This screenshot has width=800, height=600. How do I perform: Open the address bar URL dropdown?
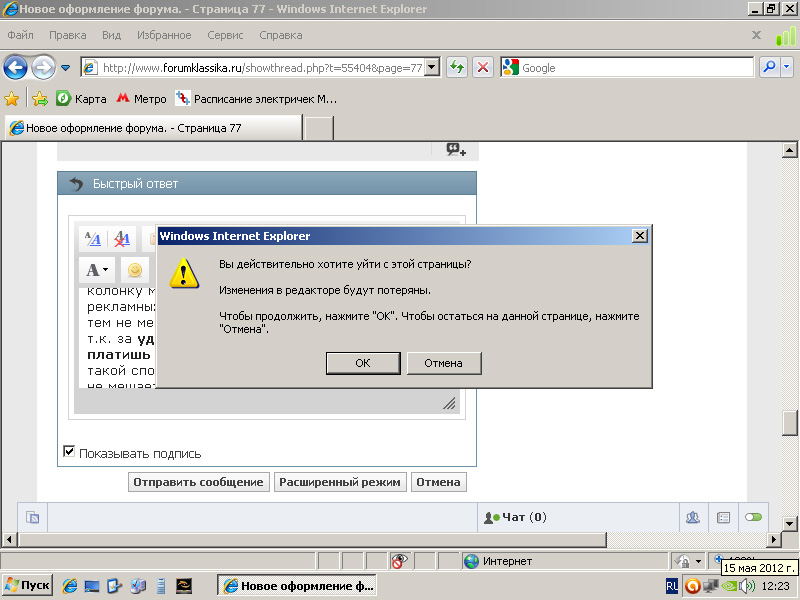pyautogui.click(x=432, y=68)
